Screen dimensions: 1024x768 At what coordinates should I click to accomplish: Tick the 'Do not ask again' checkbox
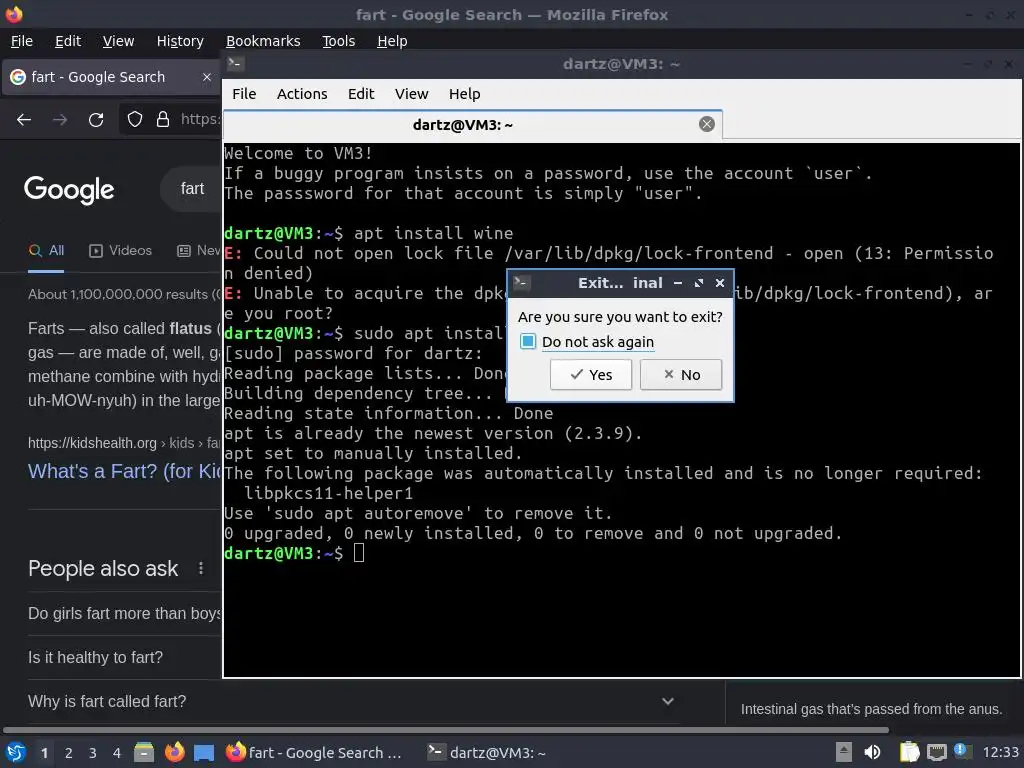point(528,342)
